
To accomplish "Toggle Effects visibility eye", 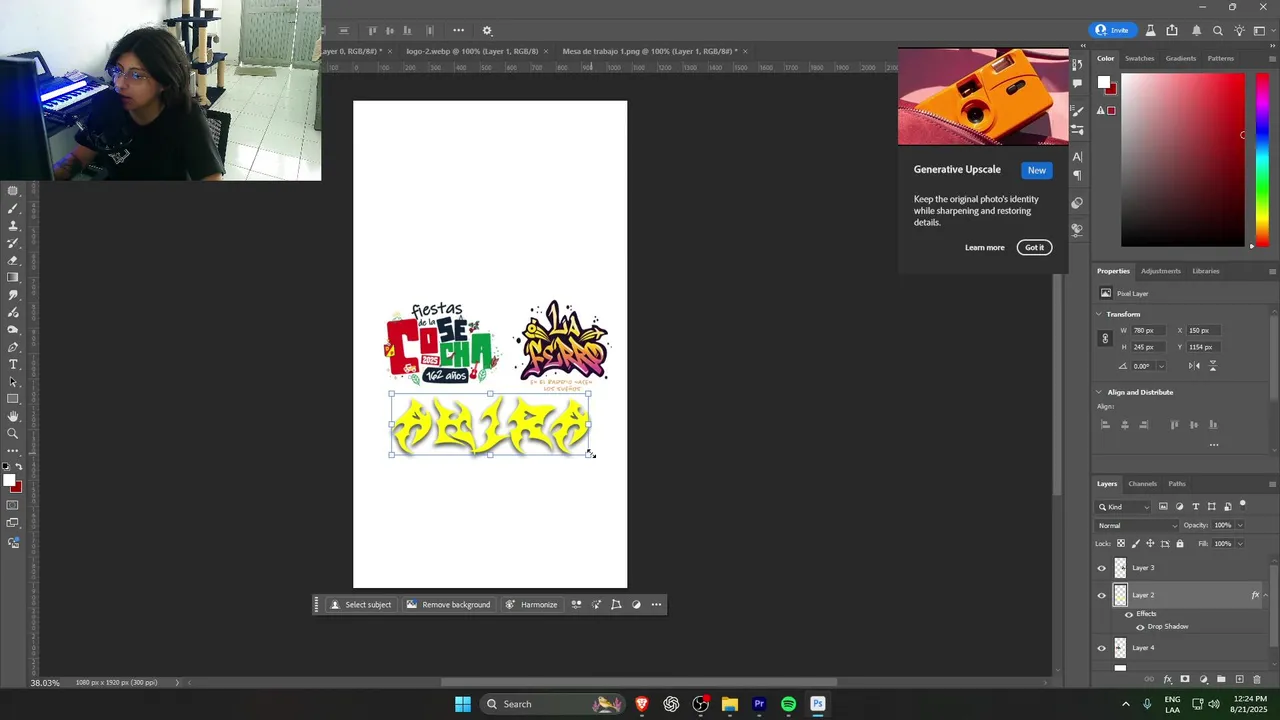I will click(x=1129, y=614).
